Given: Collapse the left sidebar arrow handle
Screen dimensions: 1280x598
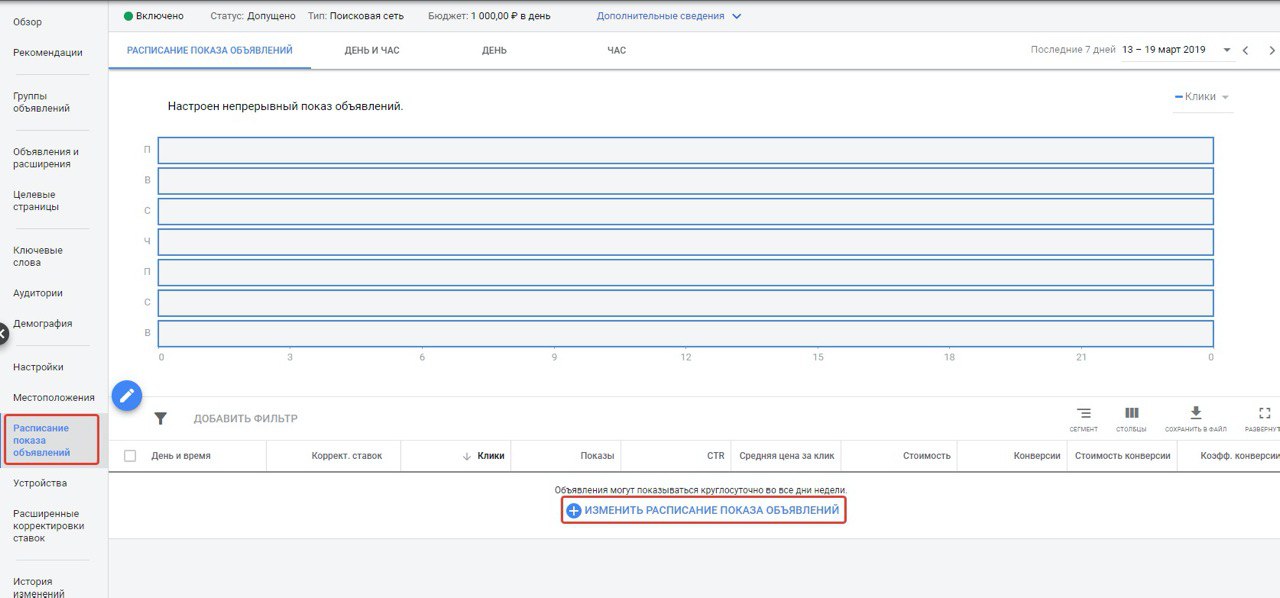Looking at the screenshot, I should (3, 333).
